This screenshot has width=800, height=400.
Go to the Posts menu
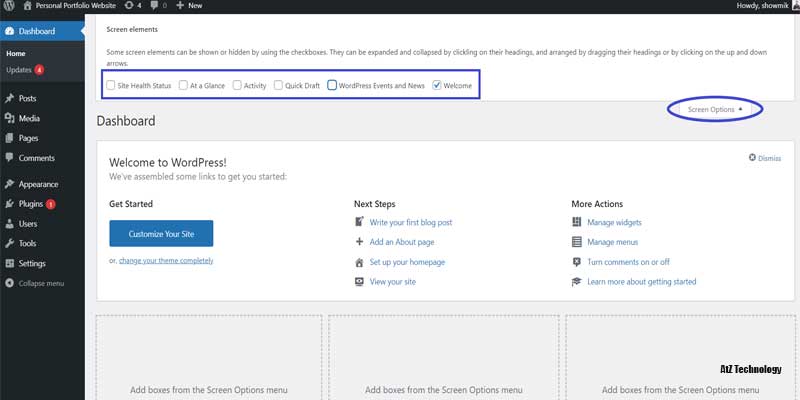(28, 98)
